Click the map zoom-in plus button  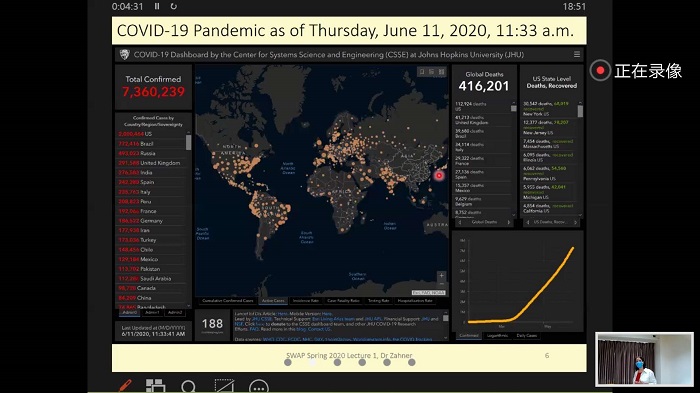(441, 276)
